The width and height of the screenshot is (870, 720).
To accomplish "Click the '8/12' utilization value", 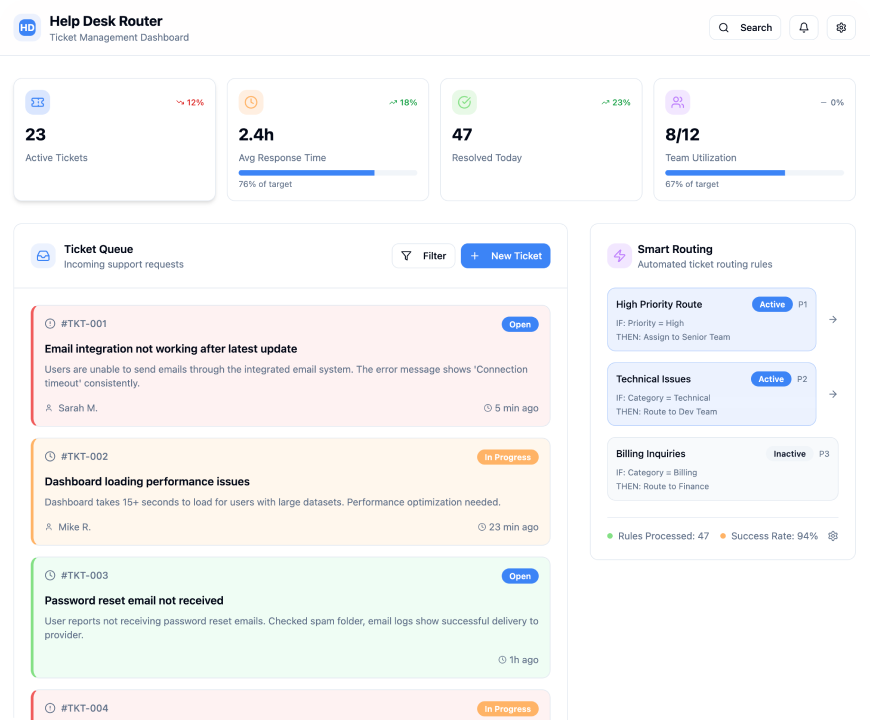I will click(682, 135).
